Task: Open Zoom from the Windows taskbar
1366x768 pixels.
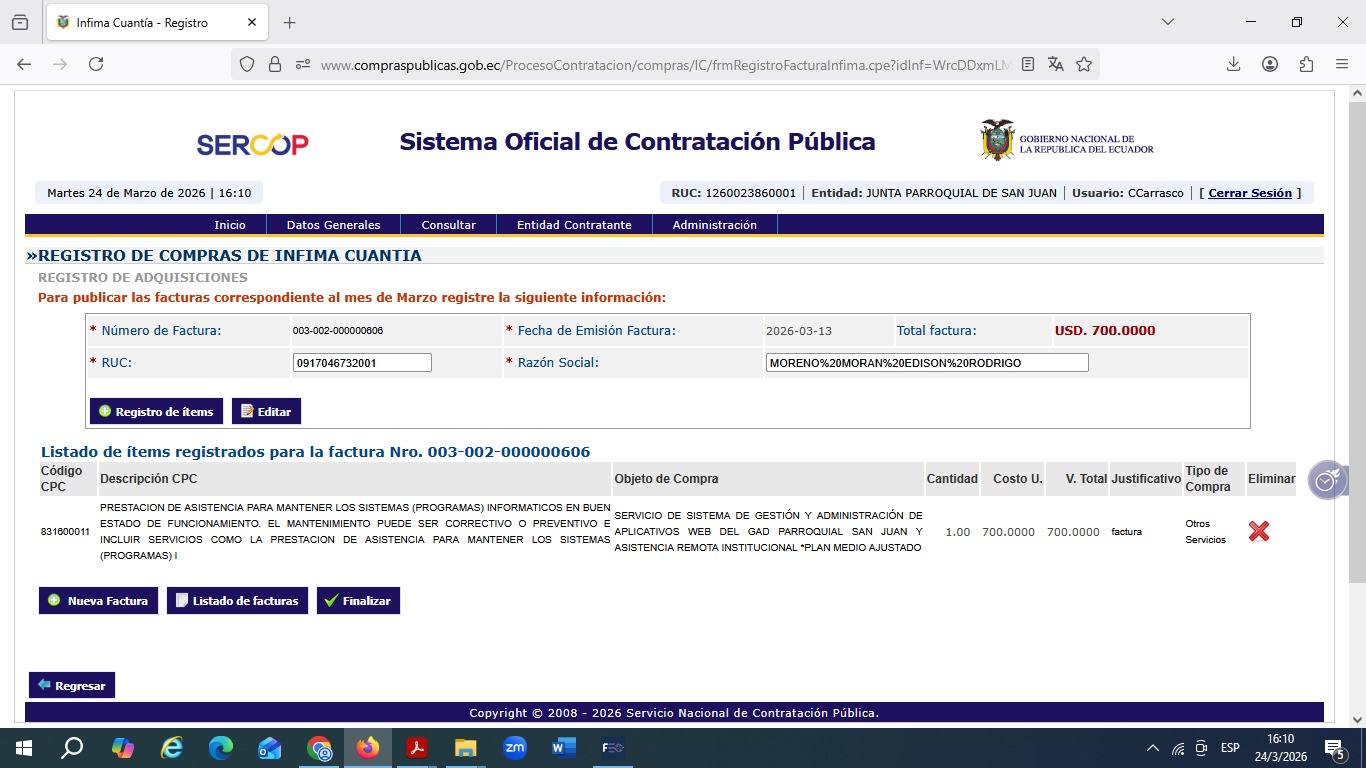Action: [515, 747]
